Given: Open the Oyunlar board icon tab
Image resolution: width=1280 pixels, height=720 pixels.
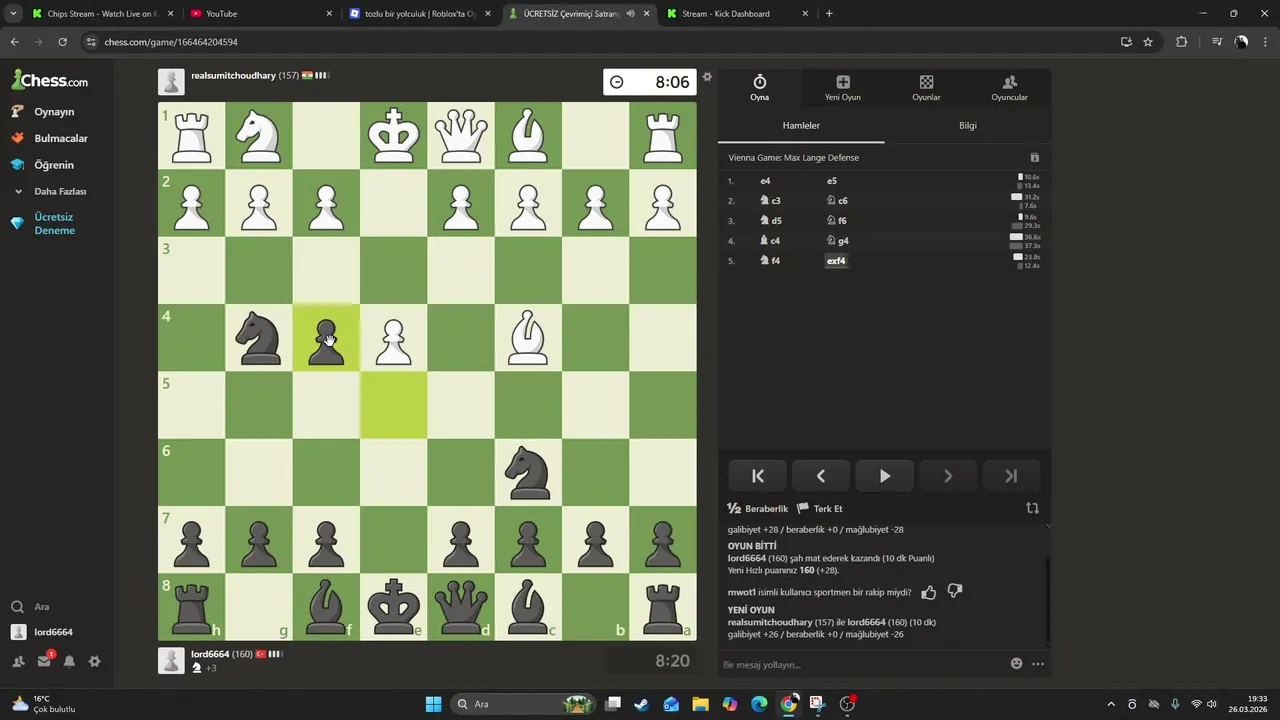Looking at the screenshot, I should pyautogui.click(x=926, y=87).
